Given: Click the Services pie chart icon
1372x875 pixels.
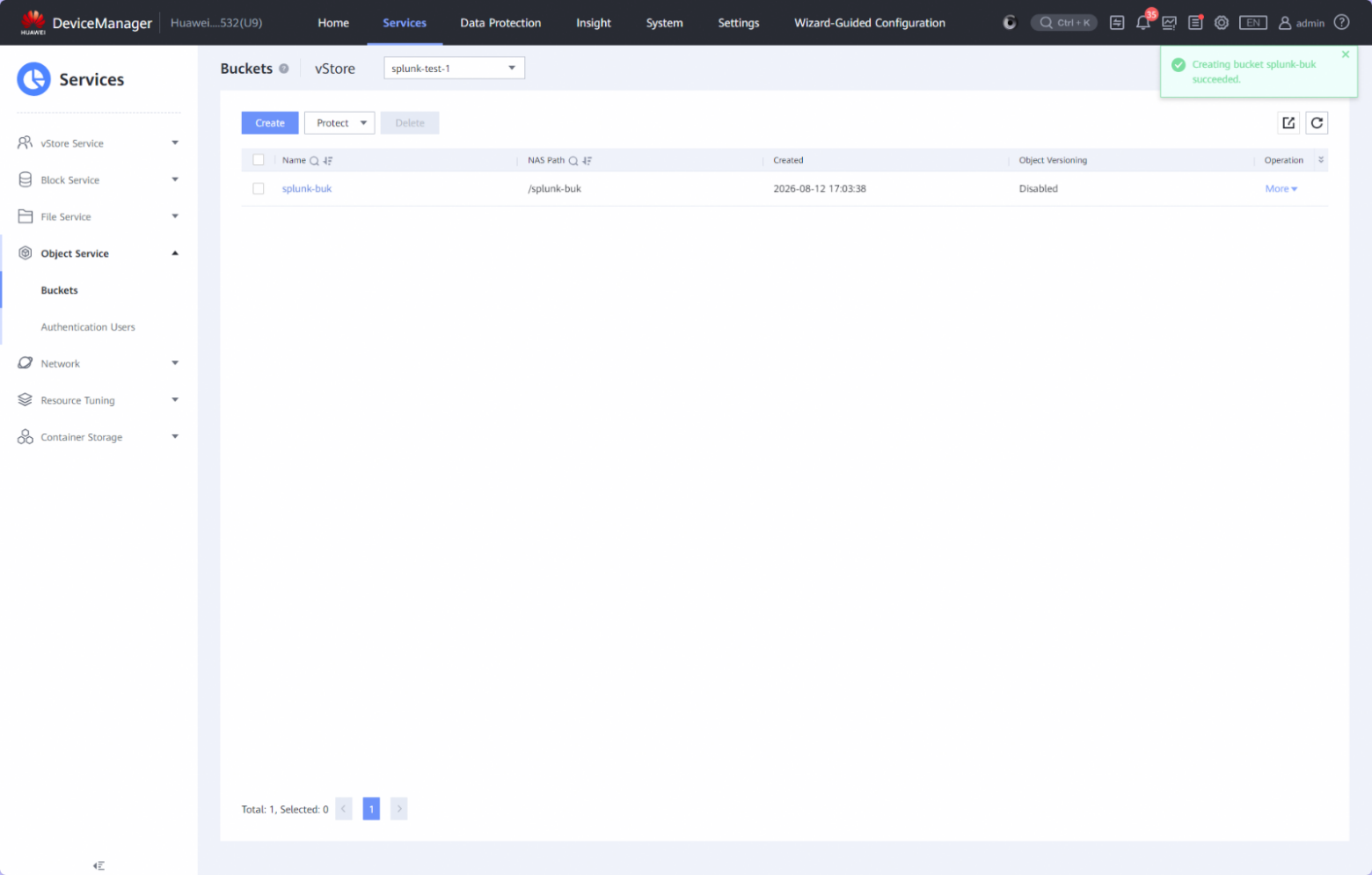Looking at the screenshot, I should tap(33, 79).
